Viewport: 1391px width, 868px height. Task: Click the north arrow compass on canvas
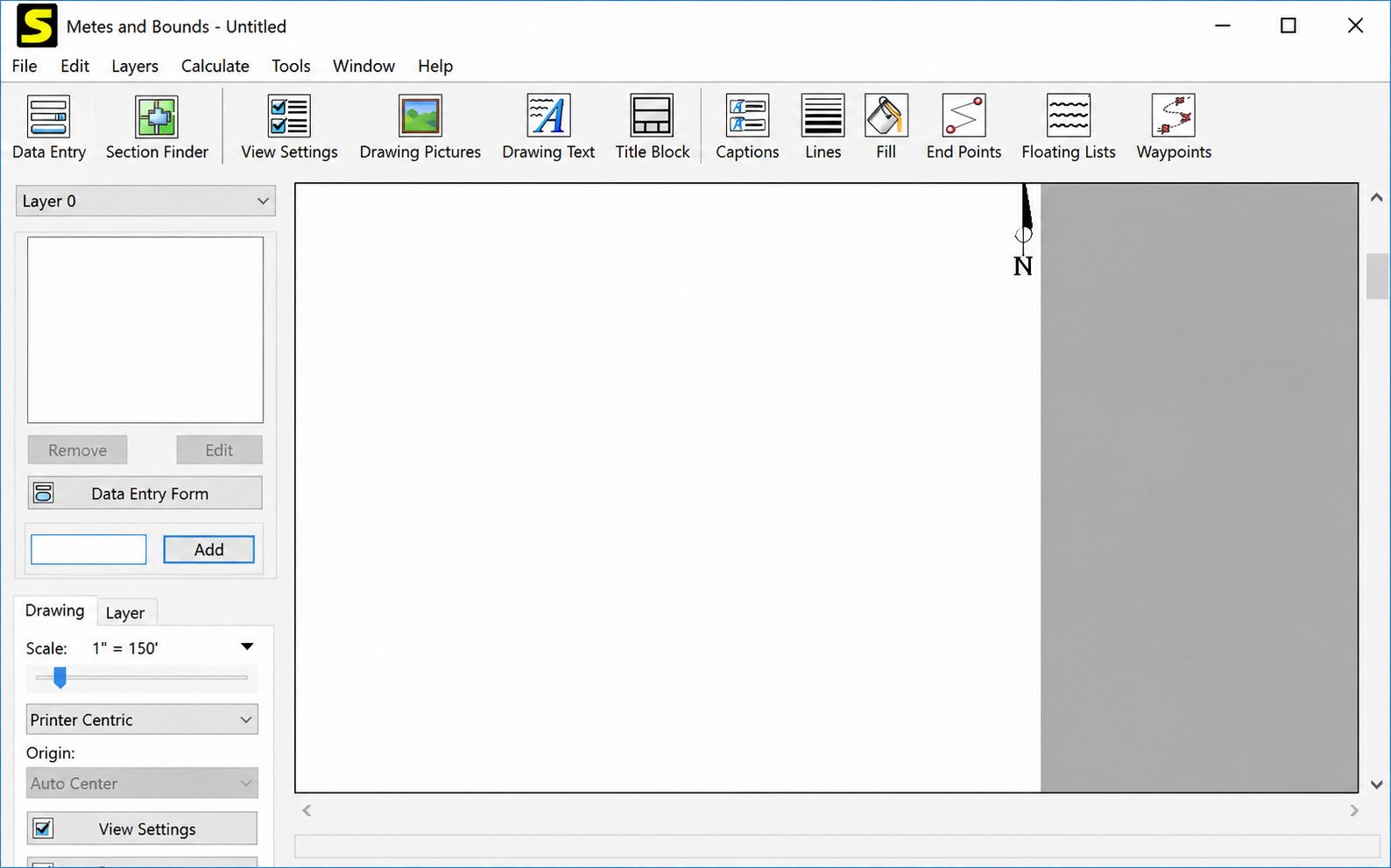coord(1023,230)
